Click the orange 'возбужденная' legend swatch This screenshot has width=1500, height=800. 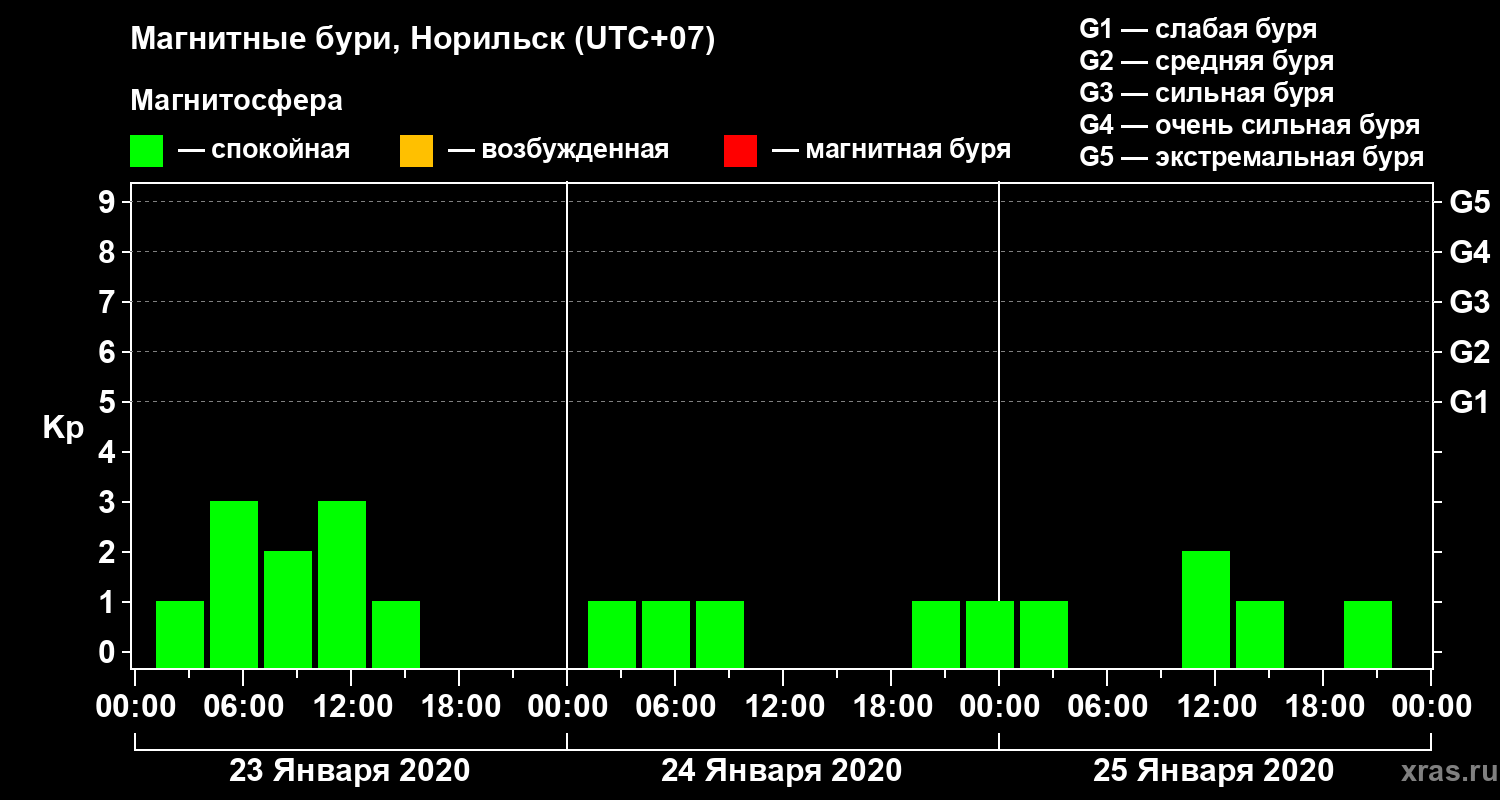pyautogui.click(x=416, y=151)
